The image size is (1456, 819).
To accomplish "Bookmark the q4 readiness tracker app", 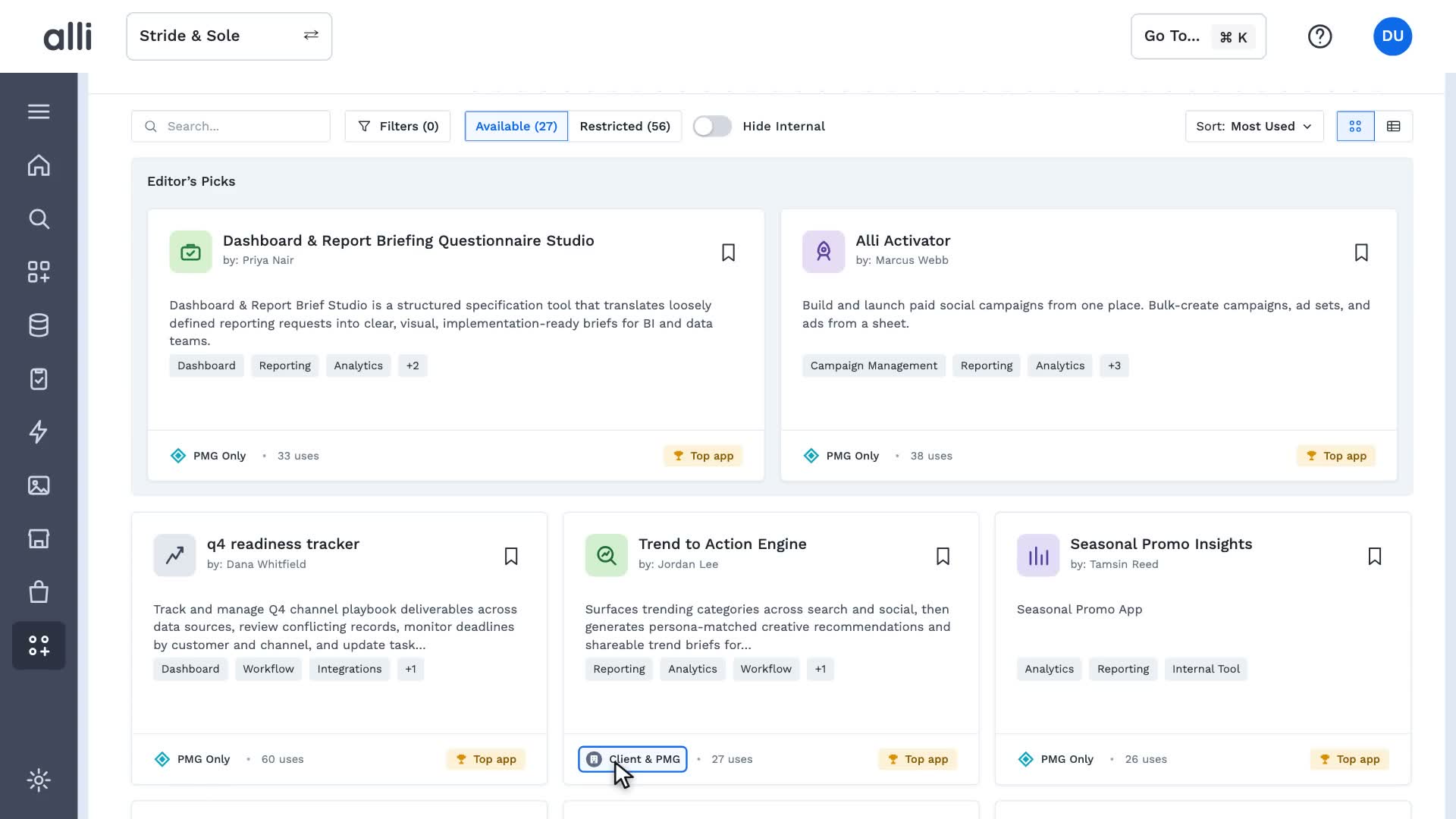I will [511, 557].
